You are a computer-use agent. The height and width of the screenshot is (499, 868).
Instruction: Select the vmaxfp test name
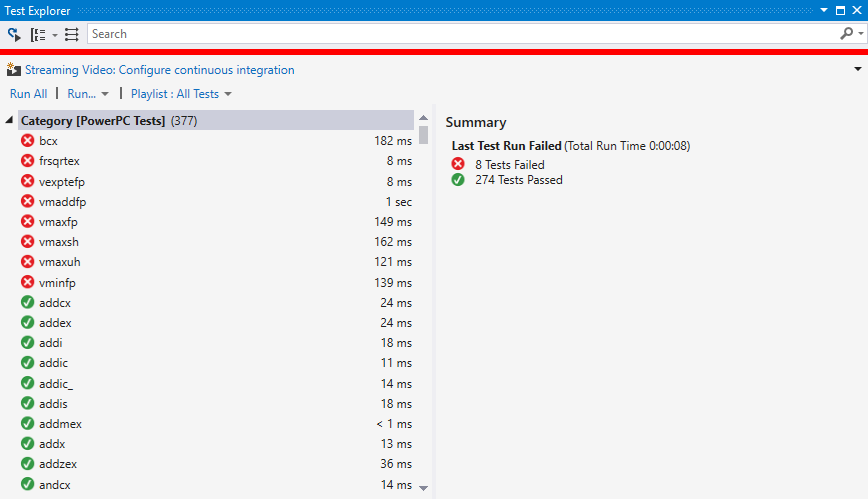pyautogui.click(x=58, y=222)
